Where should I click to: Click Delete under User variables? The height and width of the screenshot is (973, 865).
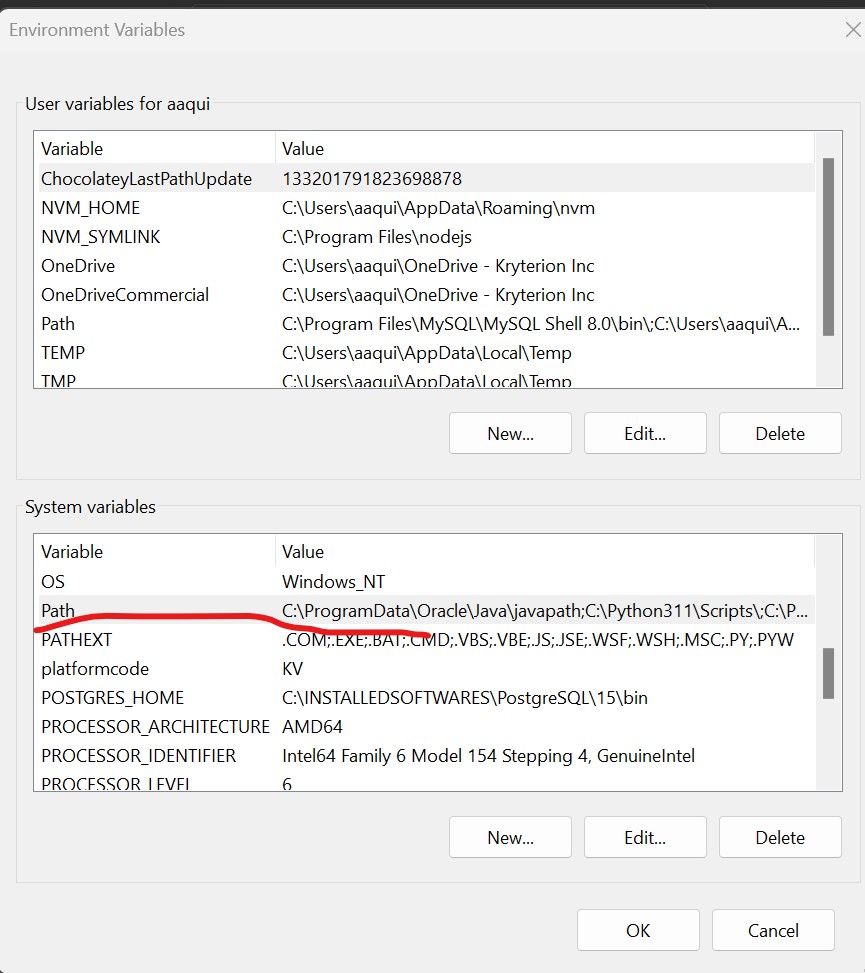click(780, 433)
